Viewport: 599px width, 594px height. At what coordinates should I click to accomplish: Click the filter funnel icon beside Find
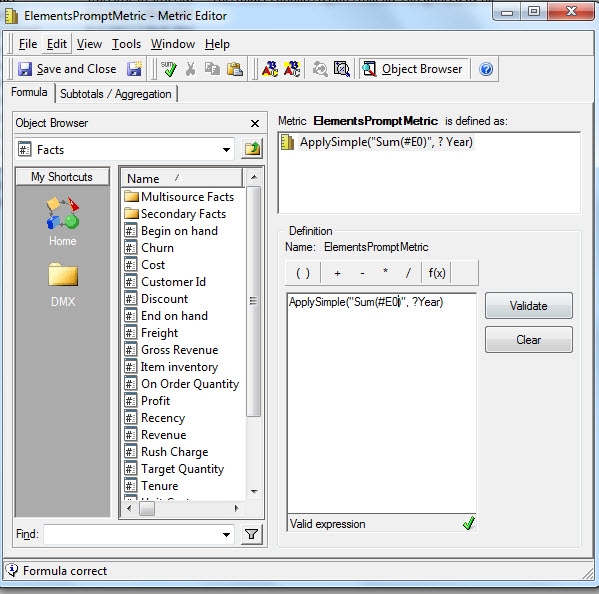tap(251, 534)
